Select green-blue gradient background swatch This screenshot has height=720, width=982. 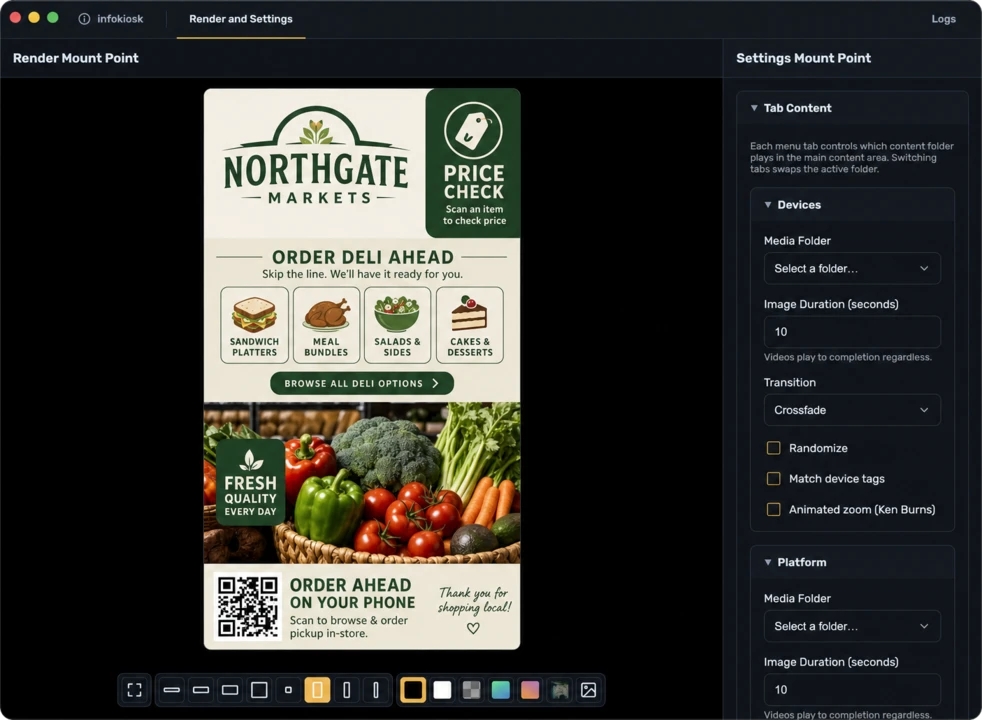click(x=501, y=690)
